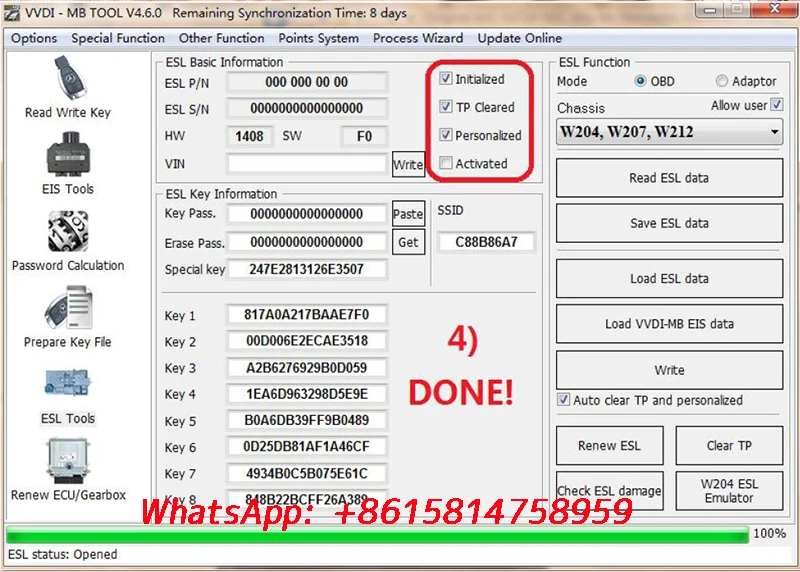Click the Get button beside Erase Pass
The height and width of the screenshot is (572, 800).
[408, 242]
